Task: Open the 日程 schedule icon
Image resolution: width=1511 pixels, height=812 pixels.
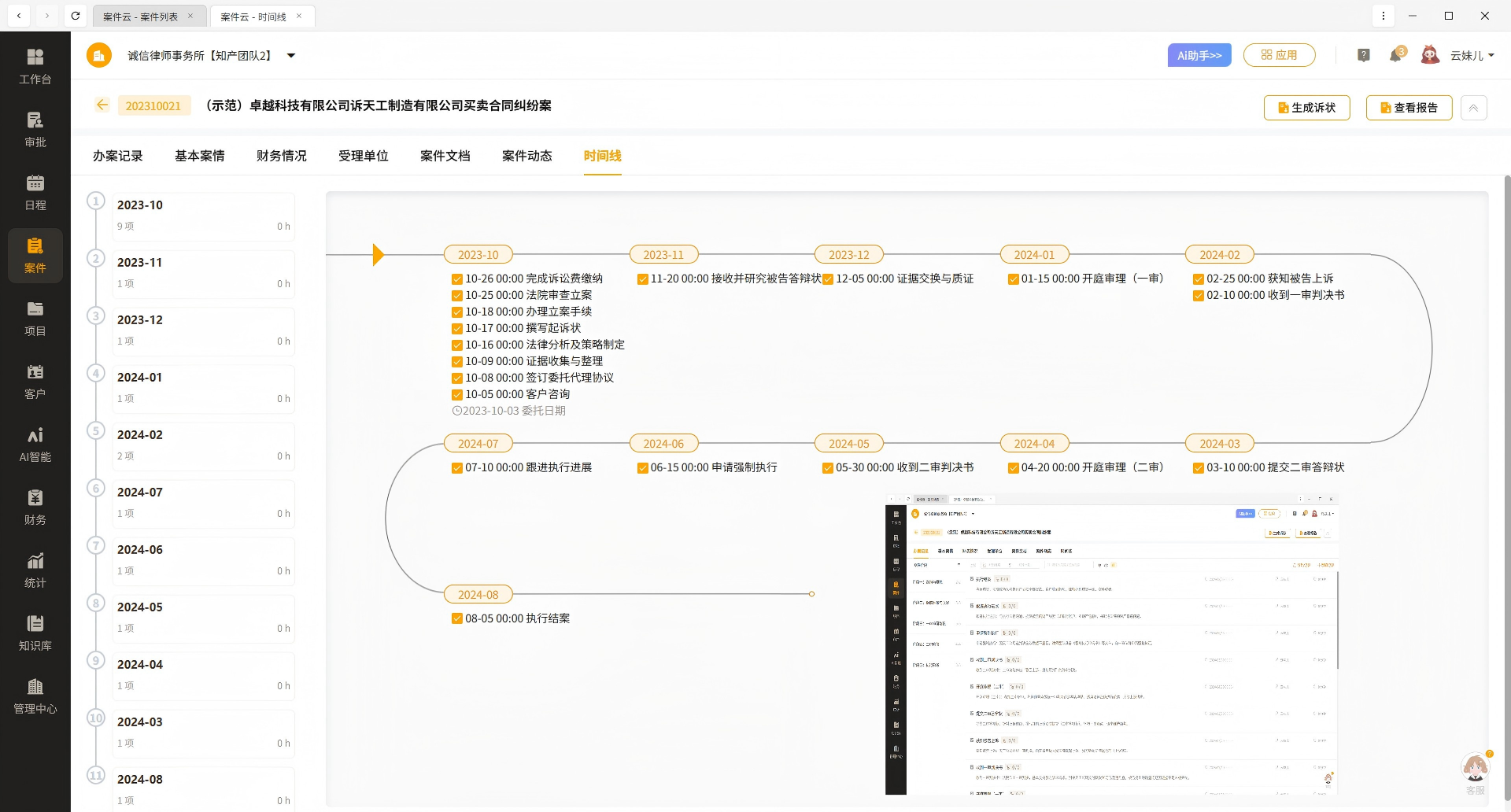Action: coord(35,192)
